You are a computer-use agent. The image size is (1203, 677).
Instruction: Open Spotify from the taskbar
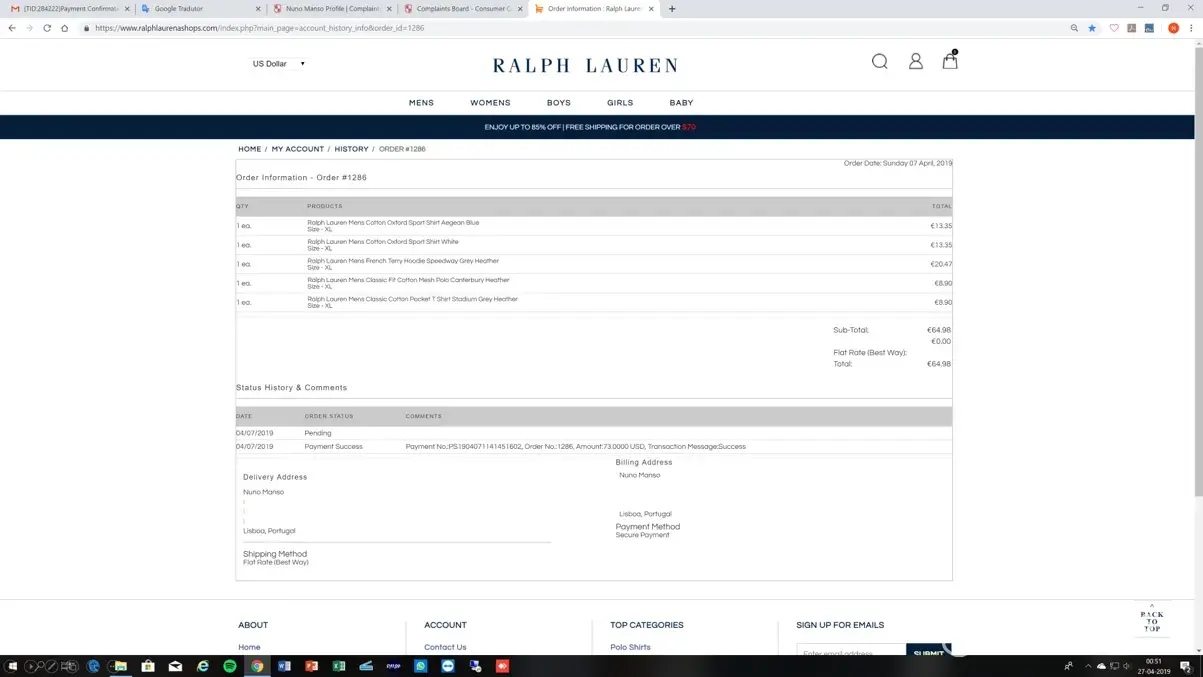click(230, 666)
